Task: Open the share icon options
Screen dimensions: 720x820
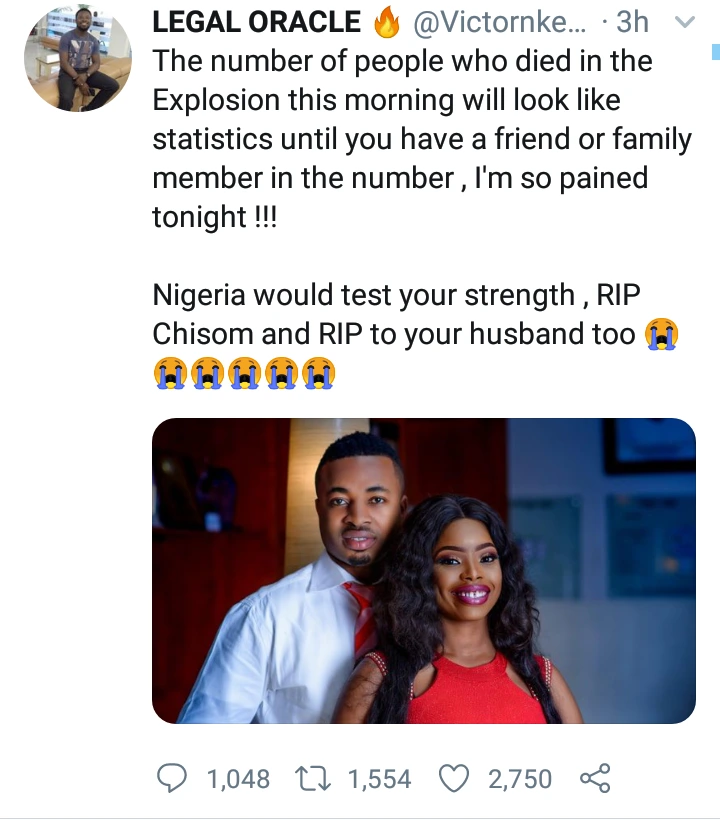Action: [x=595, y=779]
